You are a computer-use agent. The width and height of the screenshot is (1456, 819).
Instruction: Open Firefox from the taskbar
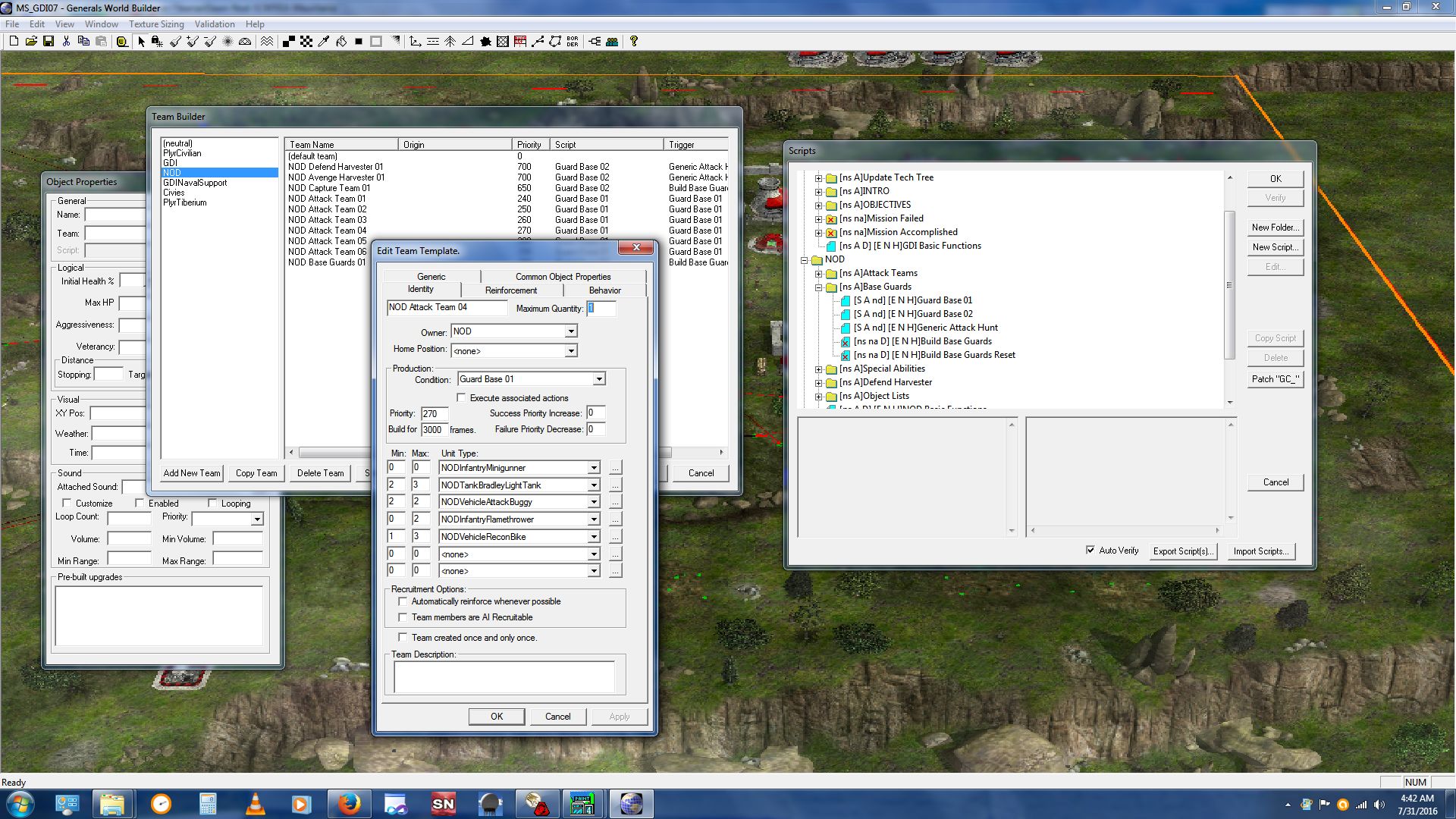tap(349, 804)
